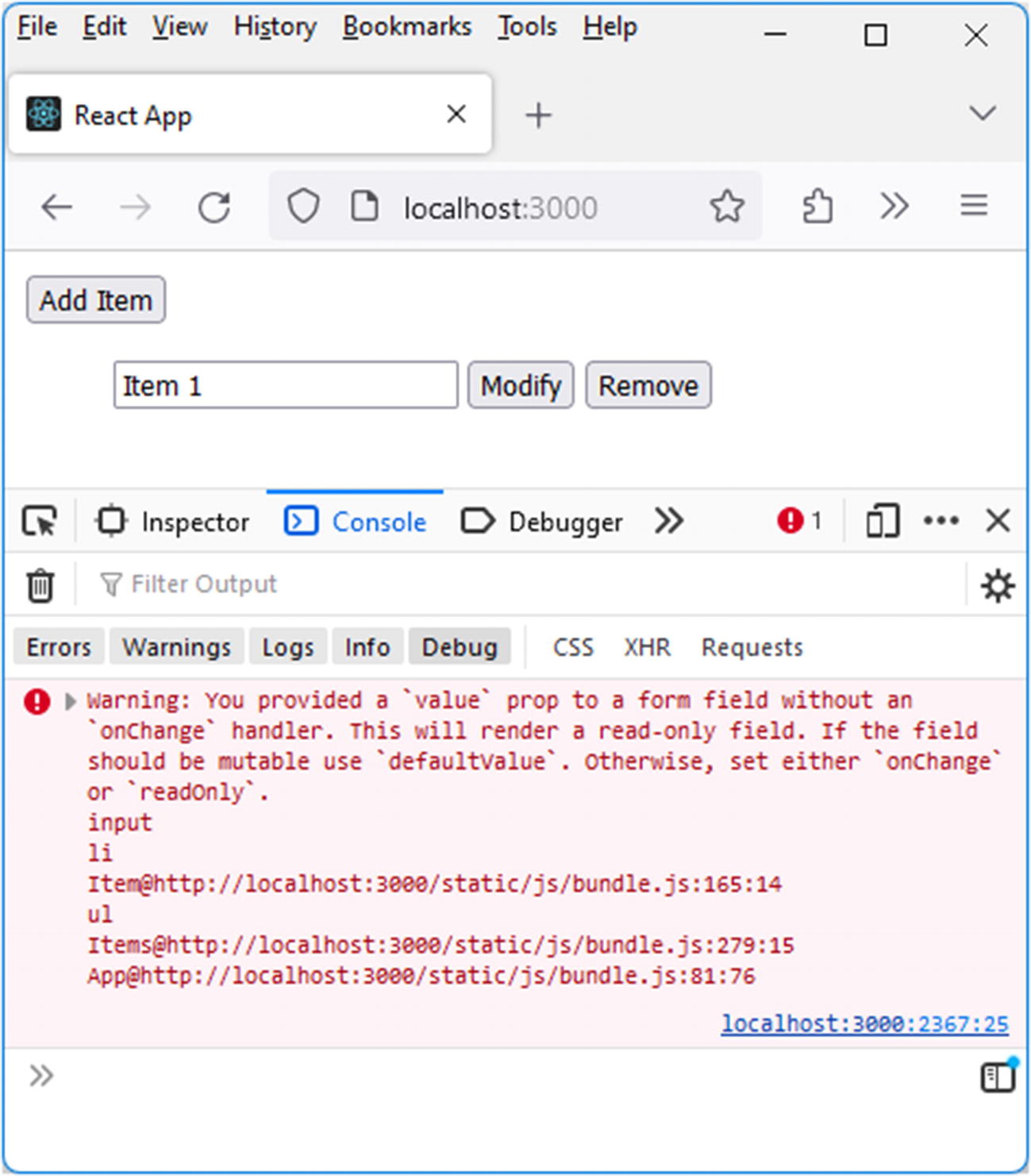The width and height of the screenshot is (1031, 1176).
Task: Open the extensions puzzle icon
Action: click(x=817, y=207)
